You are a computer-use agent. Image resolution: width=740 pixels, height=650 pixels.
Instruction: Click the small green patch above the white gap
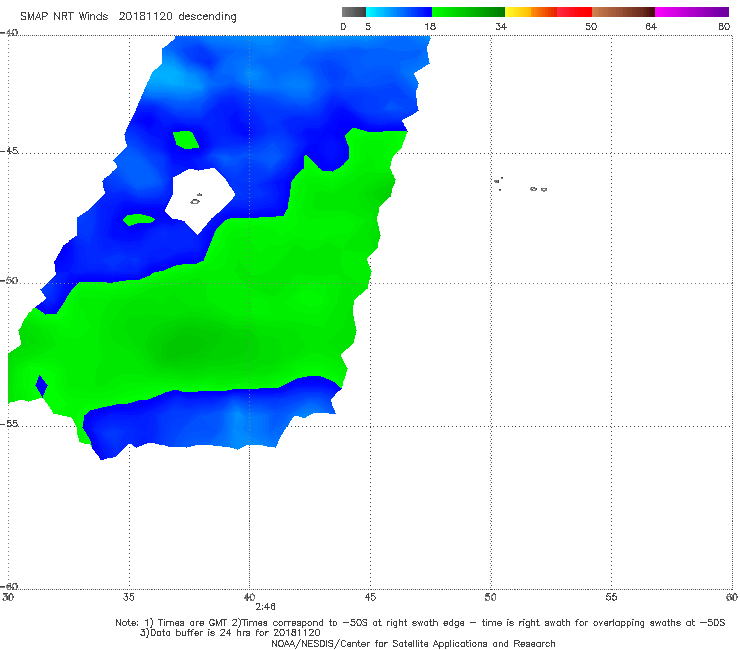[x=185, y=140]
